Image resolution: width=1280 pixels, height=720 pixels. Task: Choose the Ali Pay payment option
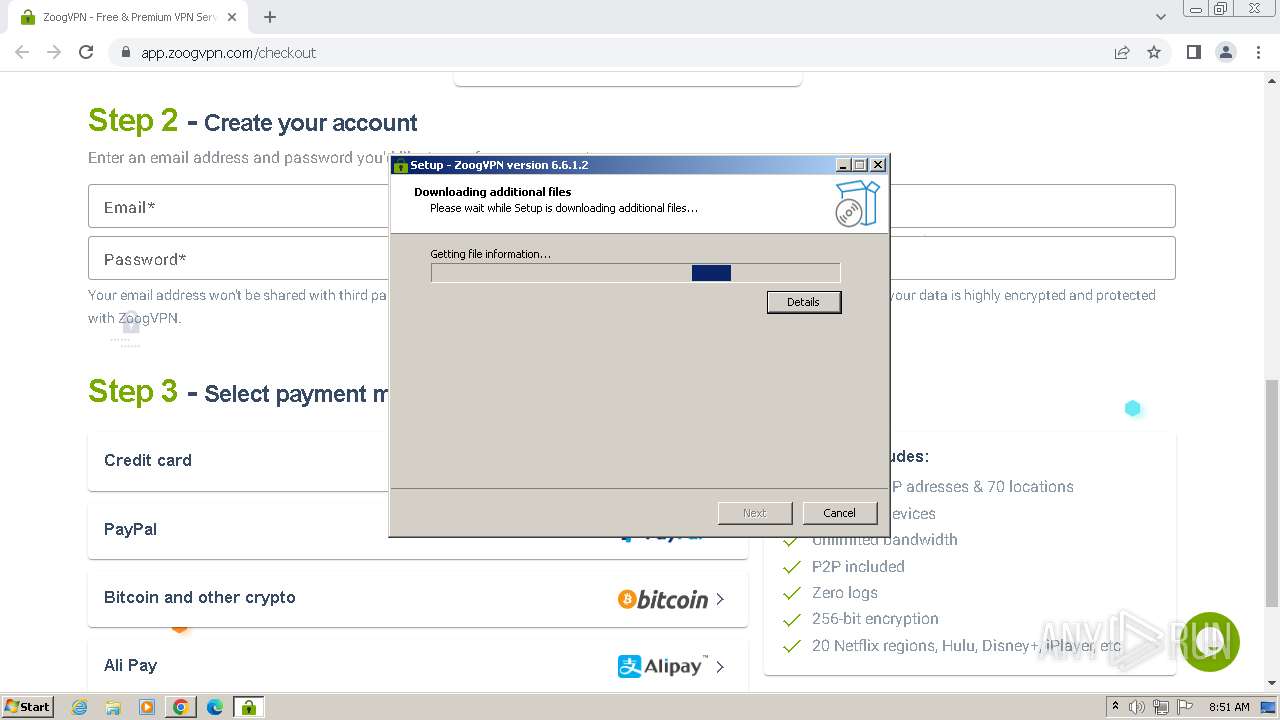(418, 666)
